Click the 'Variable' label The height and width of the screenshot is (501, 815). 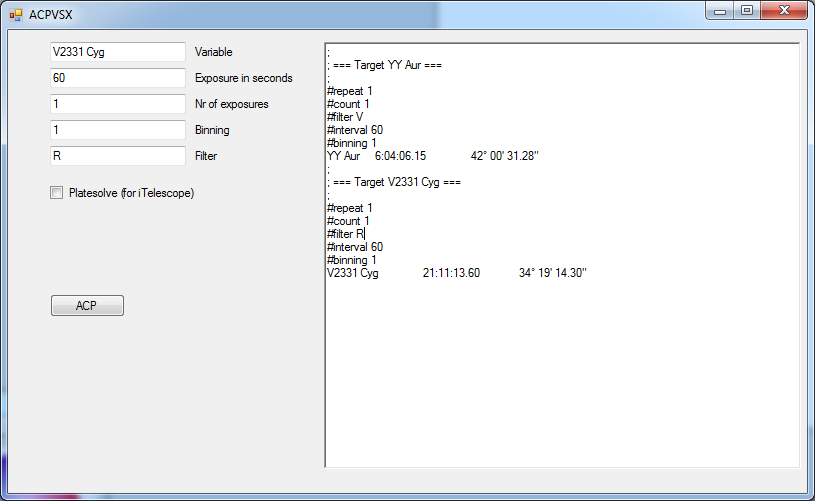tap(214, 52)
